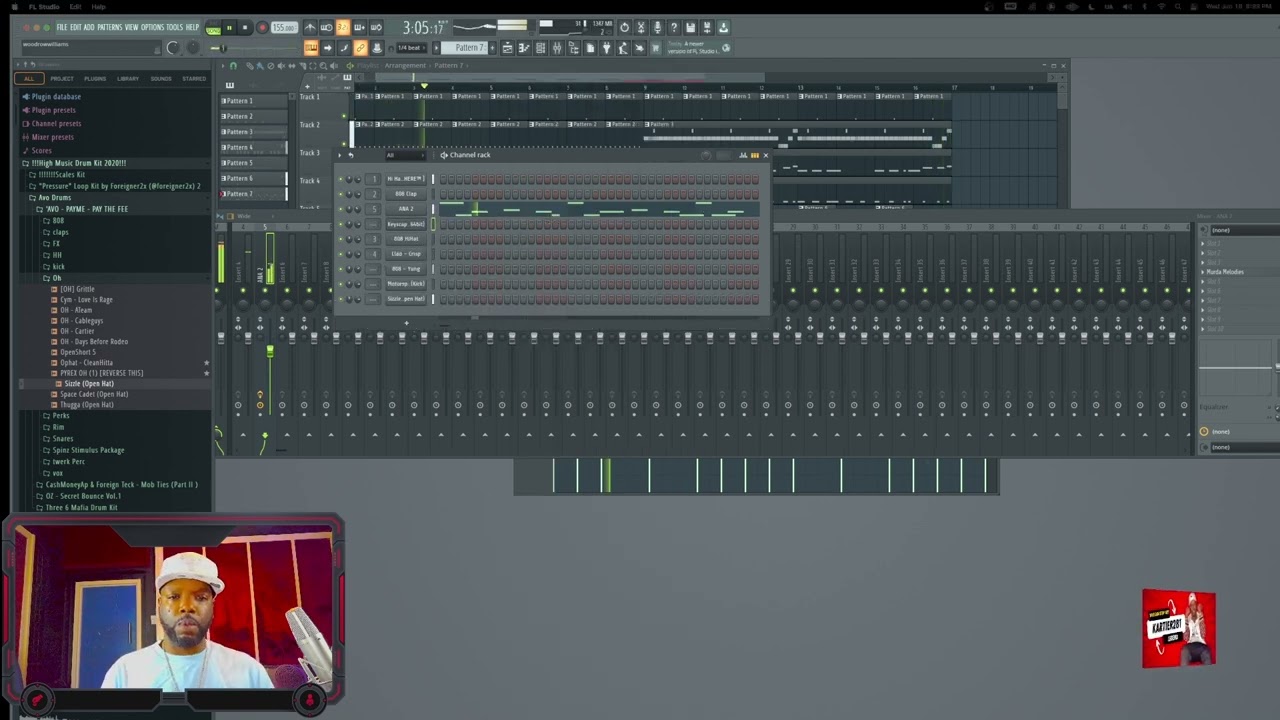Click the shopping cart content library icon

pyautogui.click(x=655, y=47)
